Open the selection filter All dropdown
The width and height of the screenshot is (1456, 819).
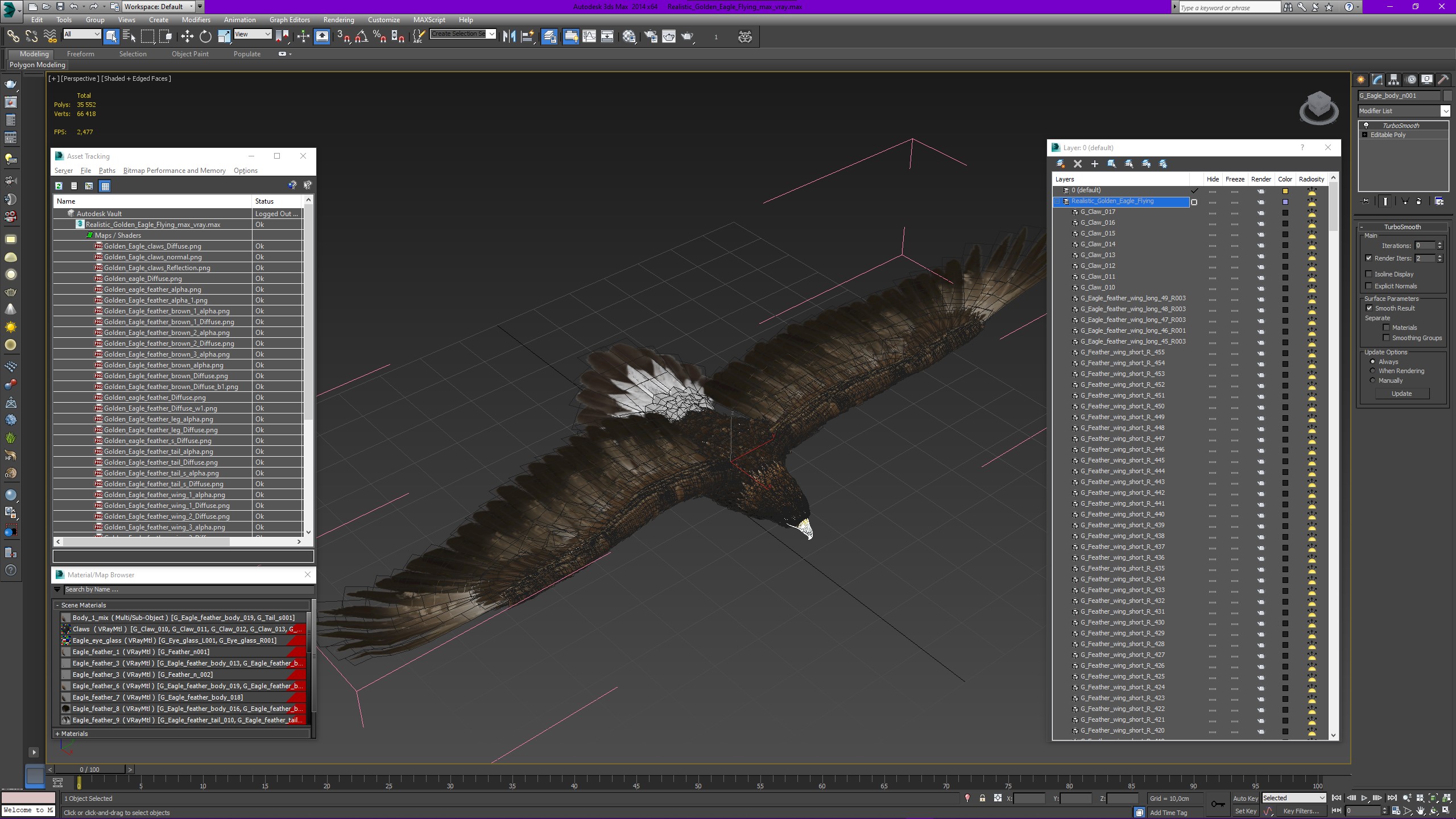[x=82, y=34]
